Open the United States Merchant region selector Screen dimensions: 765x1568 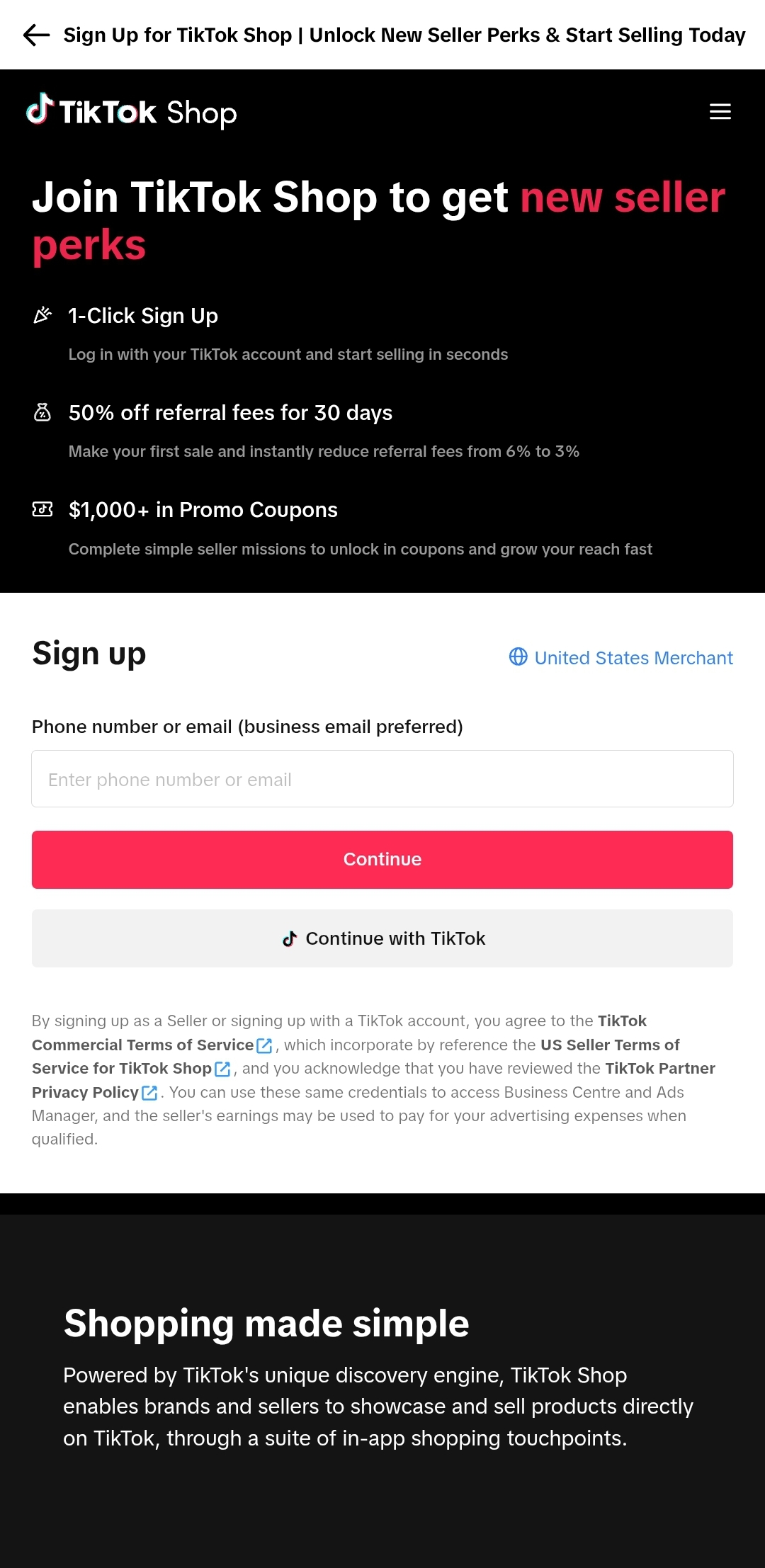click(x=621, y=657)
